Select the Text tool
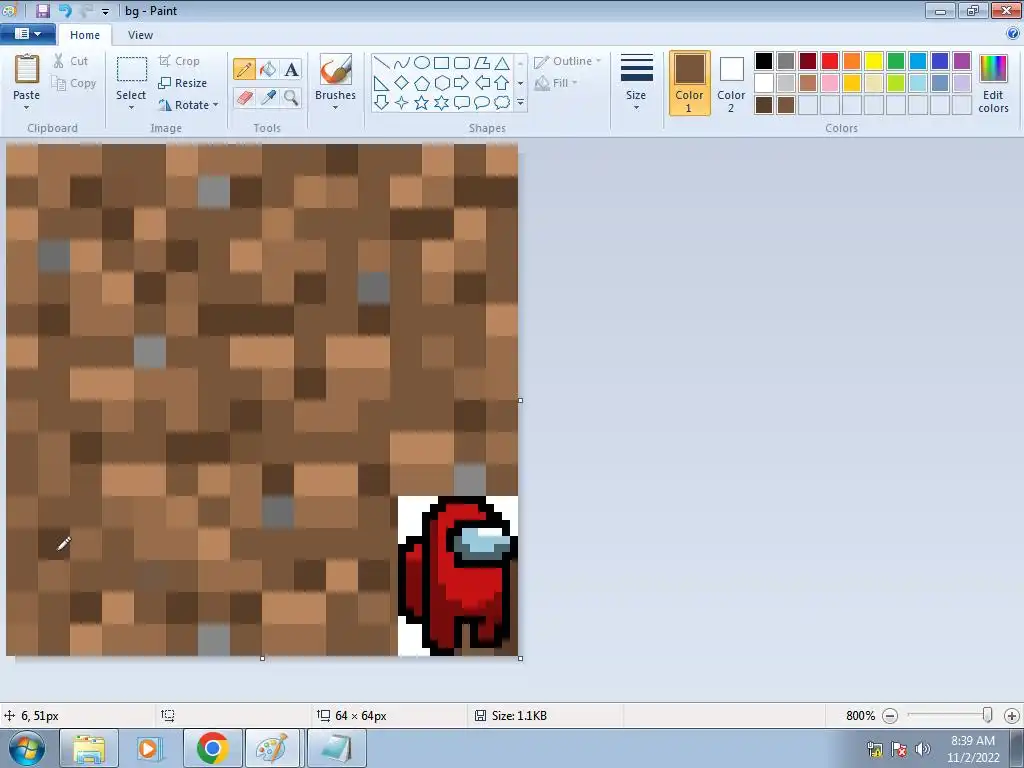 point(291,69)
